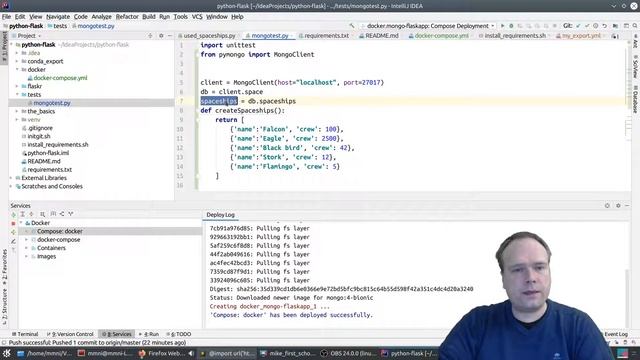Open the VCS menu

197,17
